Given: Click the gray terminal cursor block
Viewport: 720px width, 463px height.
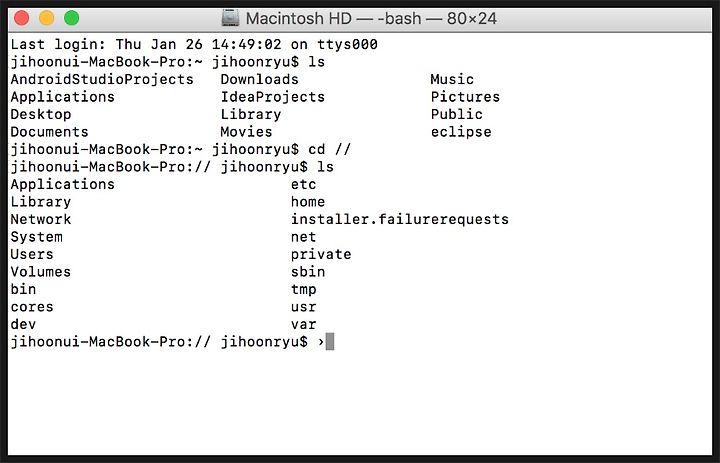Looking at the screenshot, I should pyautogui.click(x=330, y=342).
